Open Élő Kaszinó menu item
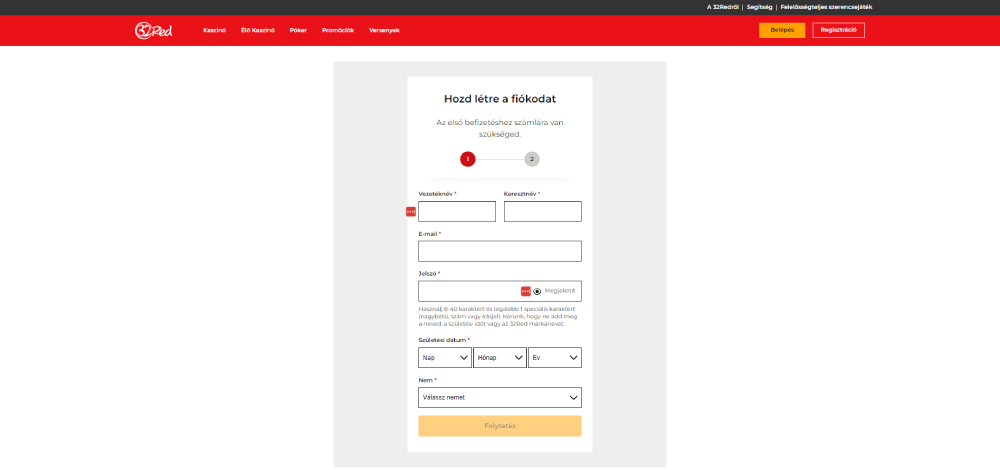The width and height of the screenshot is (1000, 470). click(x=257, y=30)
